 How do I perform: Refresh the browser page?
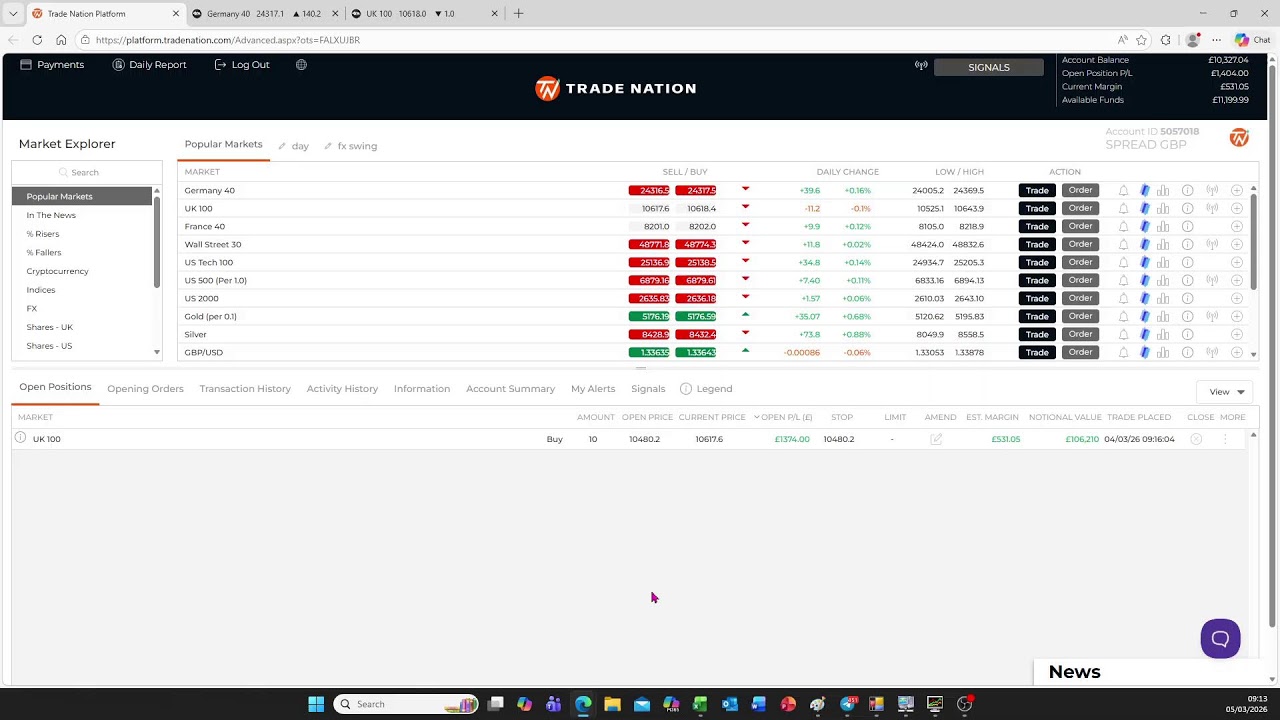[x=37, y=40]
